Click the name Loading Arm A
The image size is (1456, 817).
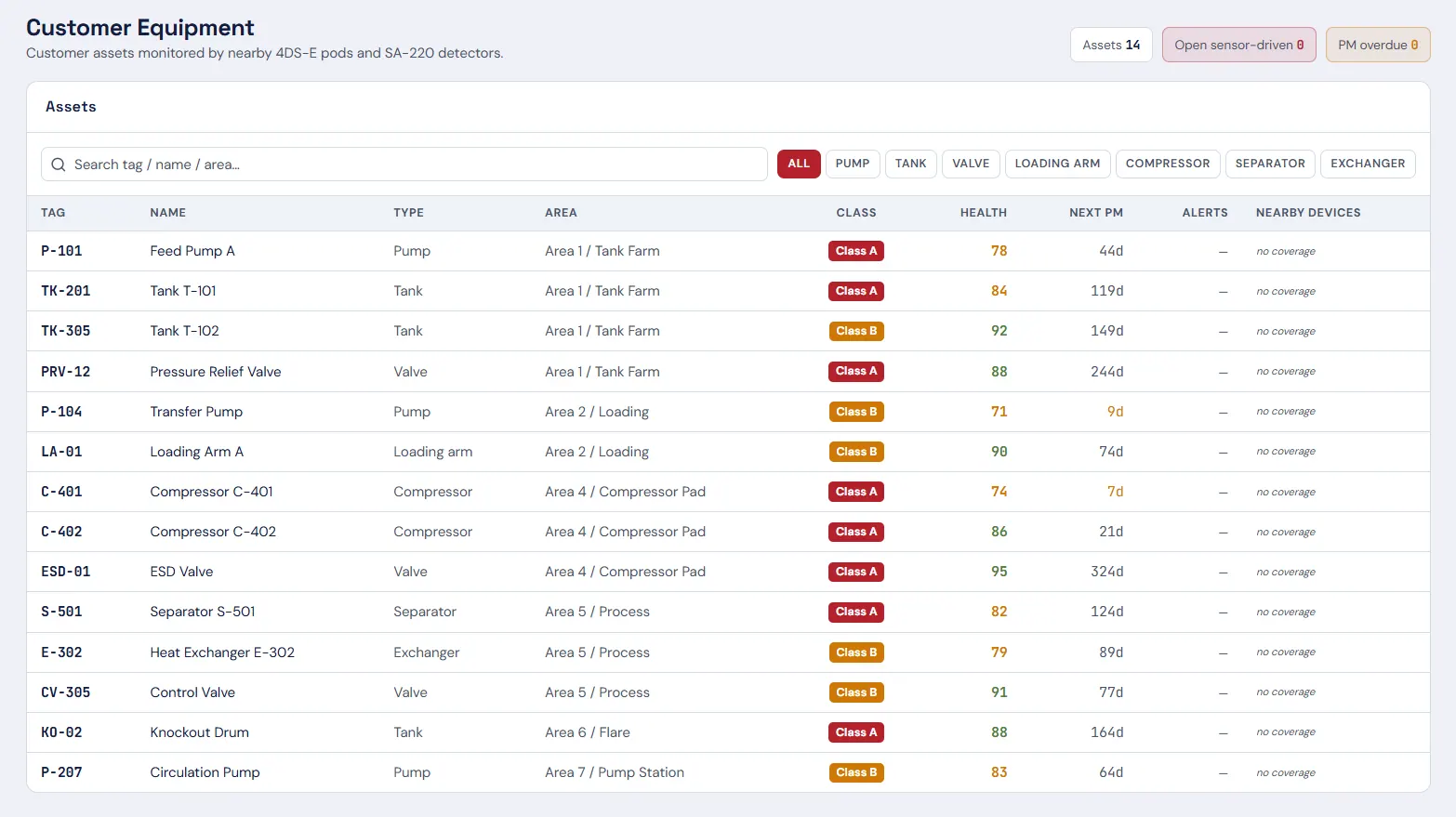pos(197,452)
